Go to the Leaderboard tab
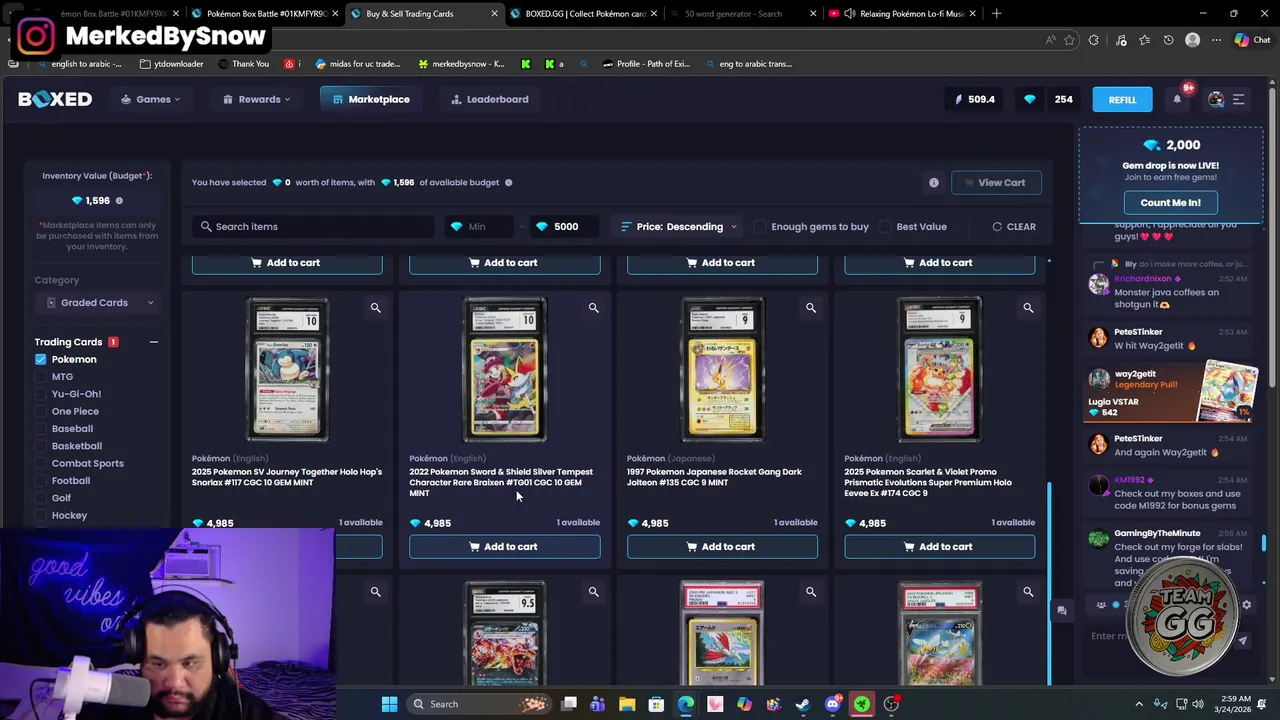The height and width of the screenshot is (720, 1280). [x=490, y=99]
